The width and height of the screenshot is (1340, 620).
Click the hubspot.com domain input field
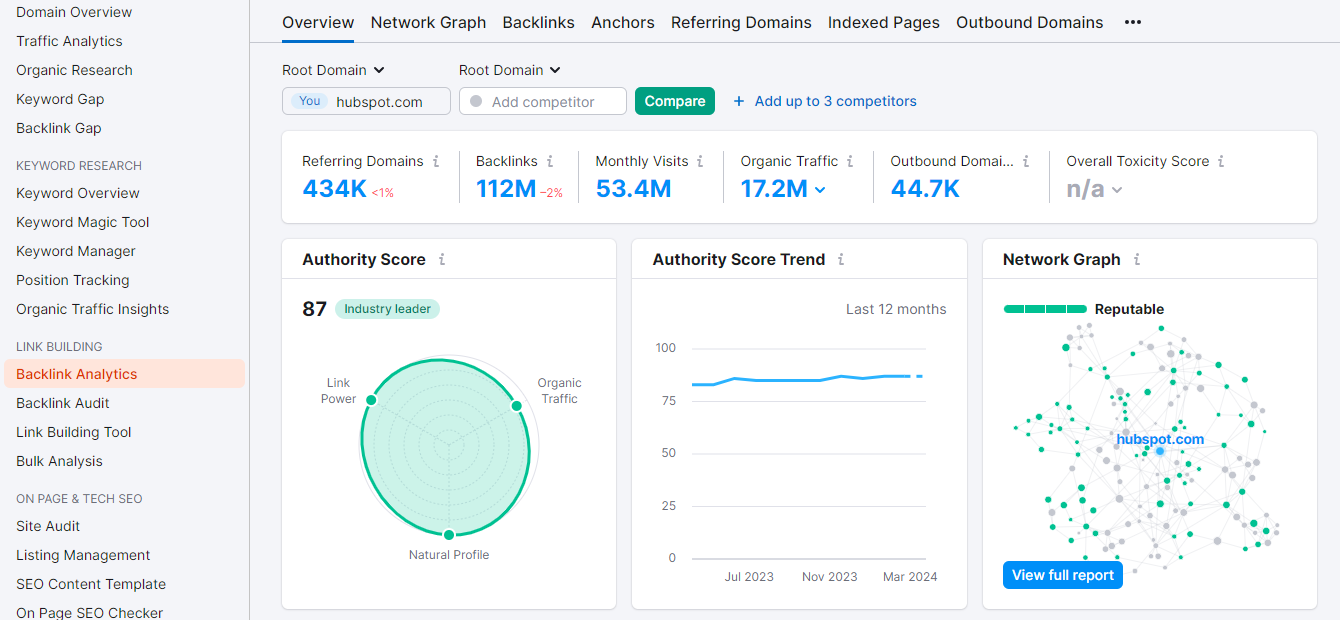366,101
